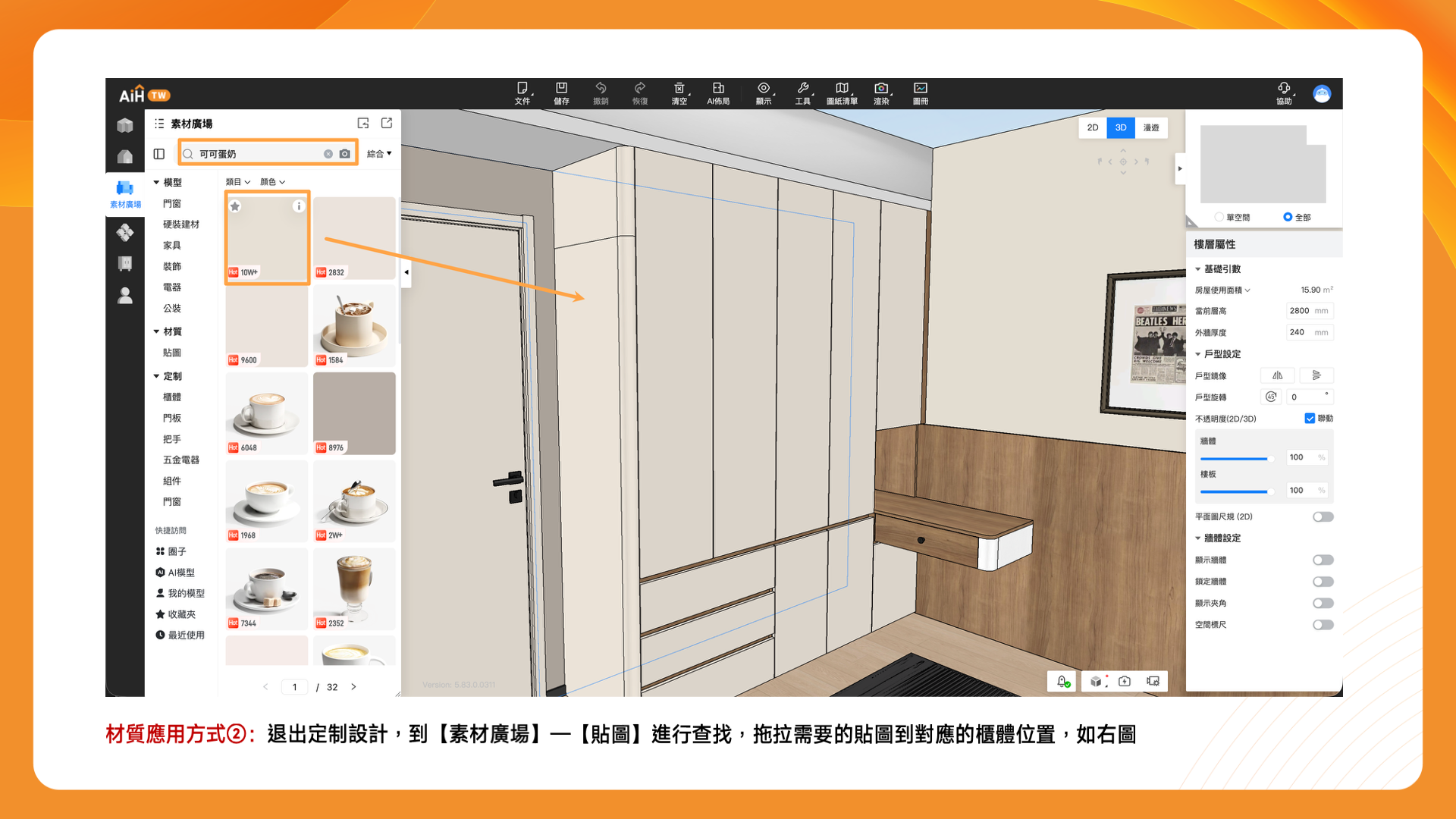Open the 圖紙清單 drawing list icon

pos(841,89)
